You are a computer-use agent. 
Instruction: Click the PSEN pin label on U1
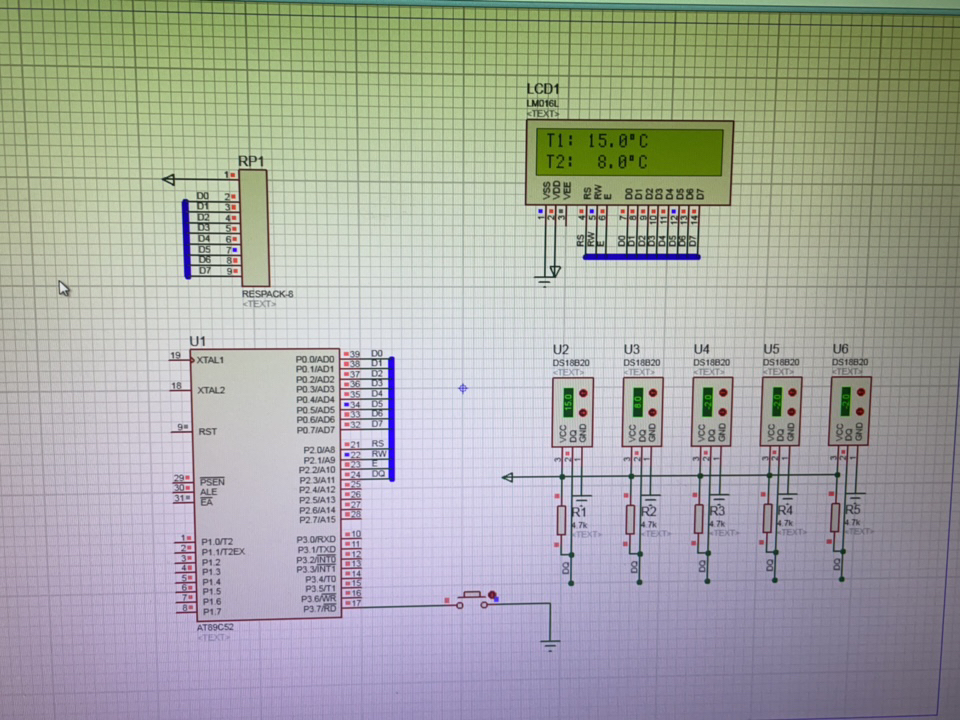(212, 482)
